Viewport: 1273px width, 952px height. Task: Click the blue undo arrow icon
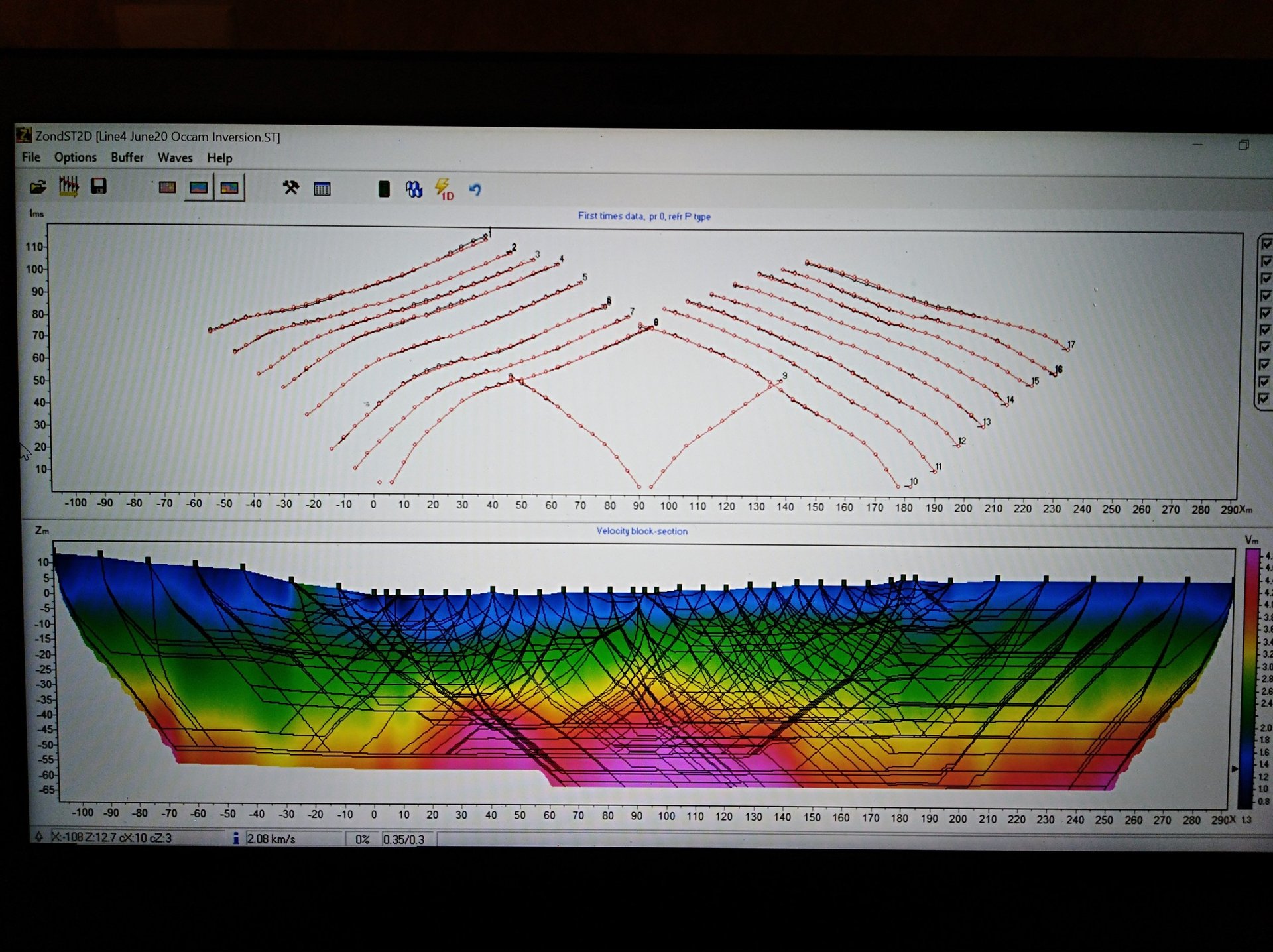coord(475,190)
